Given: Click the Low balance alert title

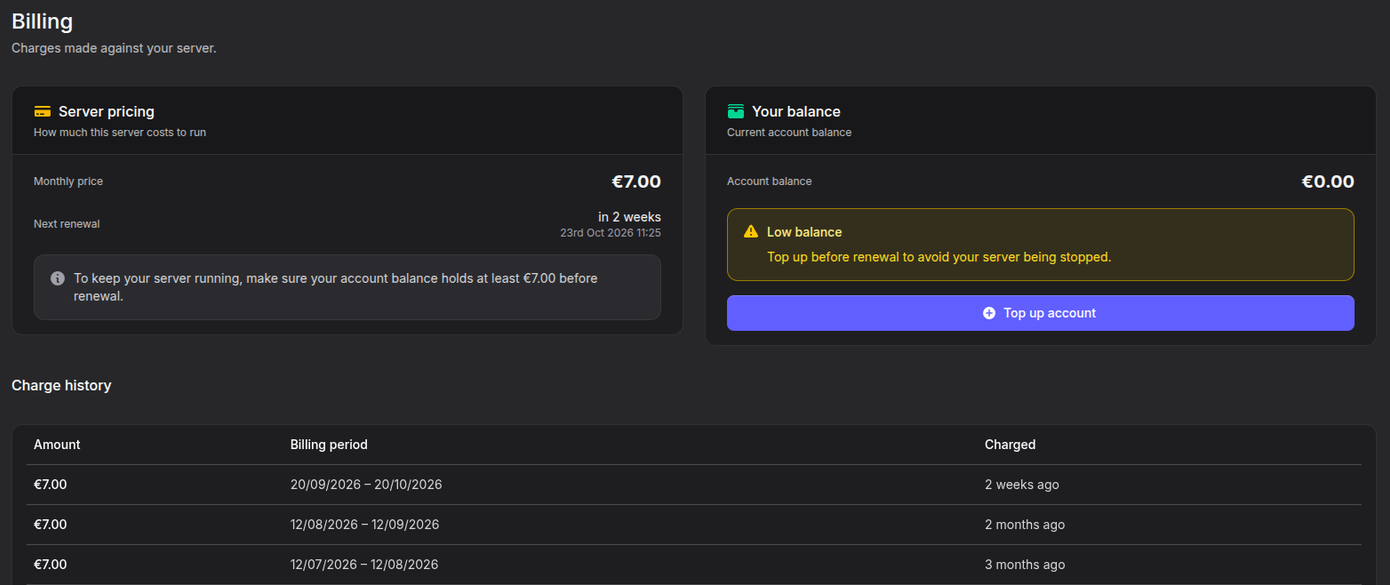Looking at the screenshot, I should [x=804, y=232].
